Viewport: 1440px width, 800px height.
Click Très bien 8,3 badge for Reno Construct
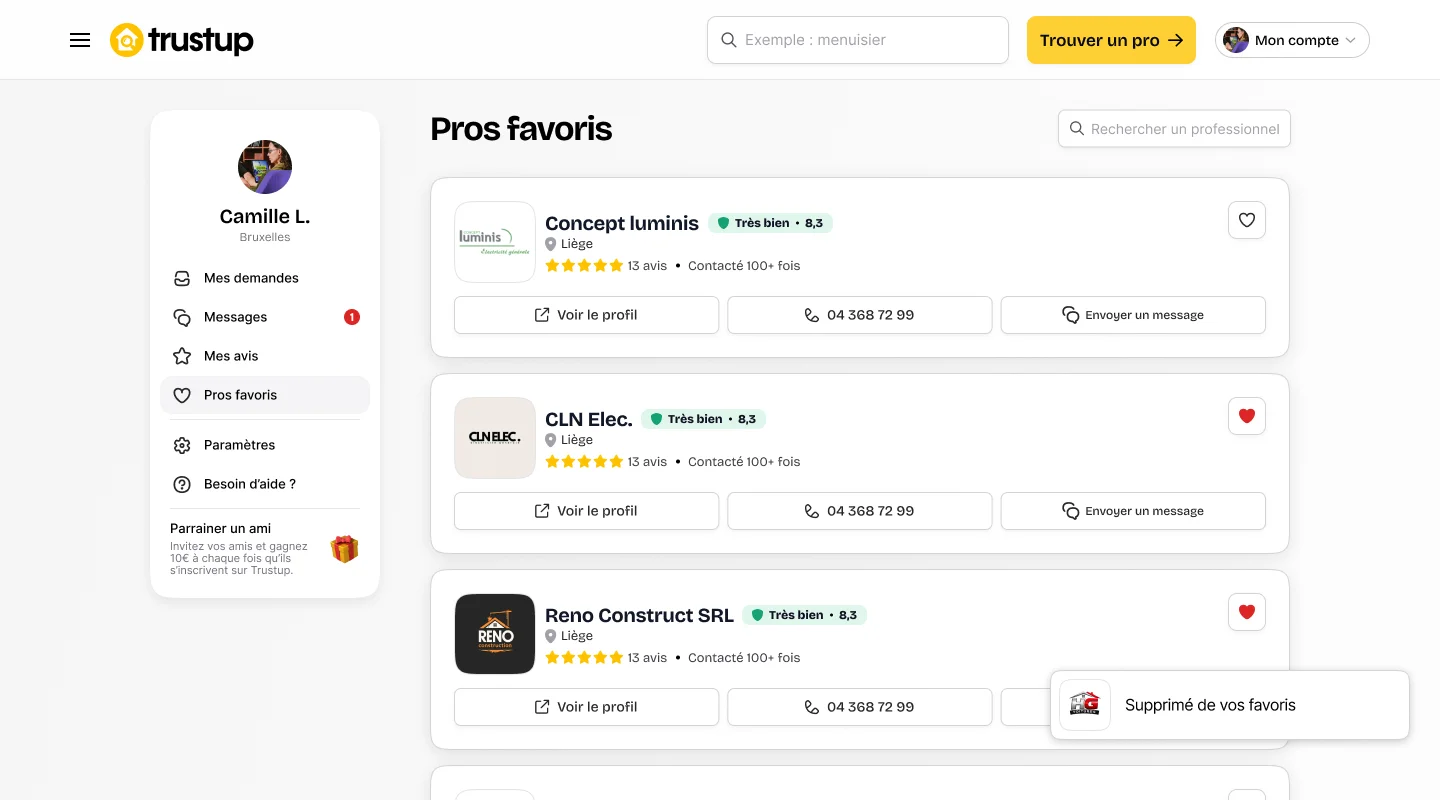(x=804, y=615)
